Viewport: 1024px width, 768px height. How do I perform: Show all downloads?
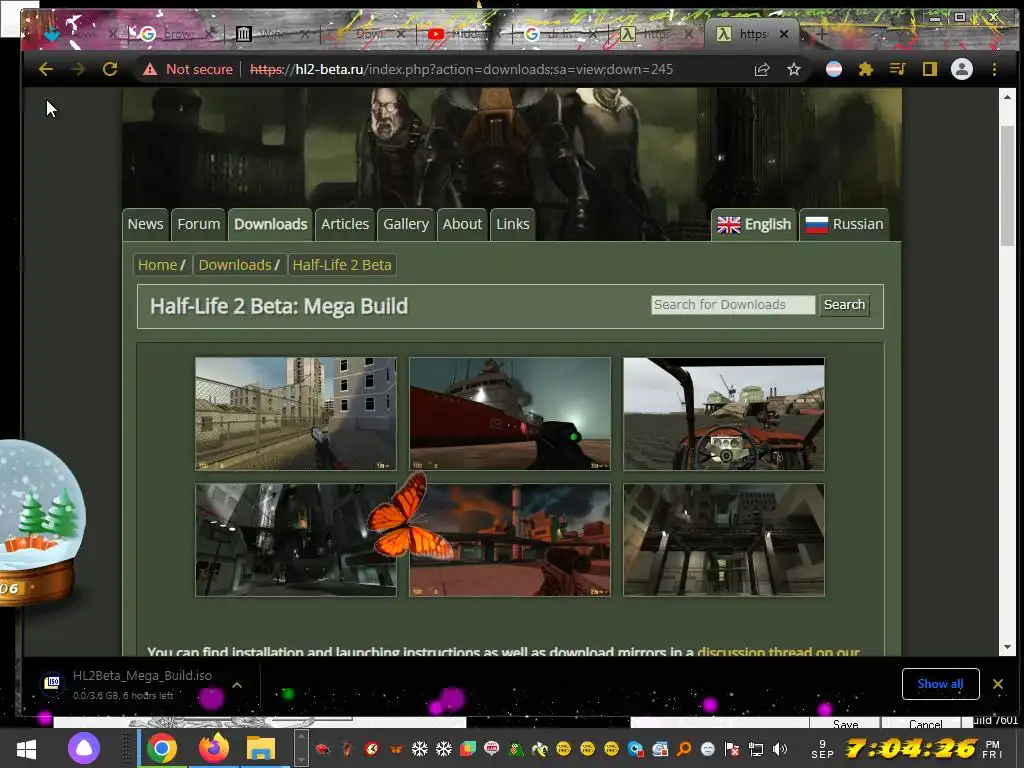(x=940, y=684)
